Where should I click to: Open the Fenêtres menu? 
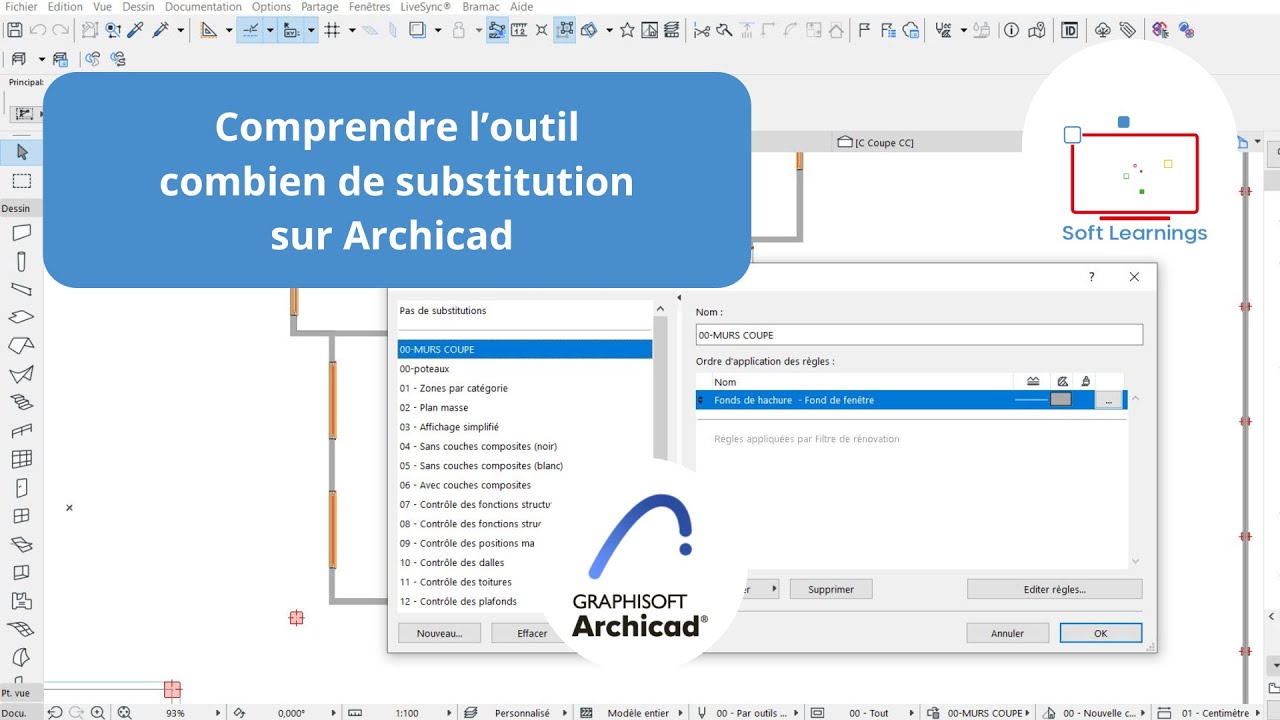click(369, 6)
